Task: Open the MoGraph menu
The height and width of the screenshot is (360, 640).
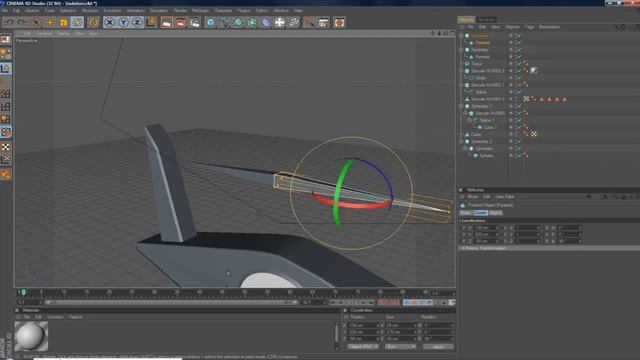Action: click(200, 10)
